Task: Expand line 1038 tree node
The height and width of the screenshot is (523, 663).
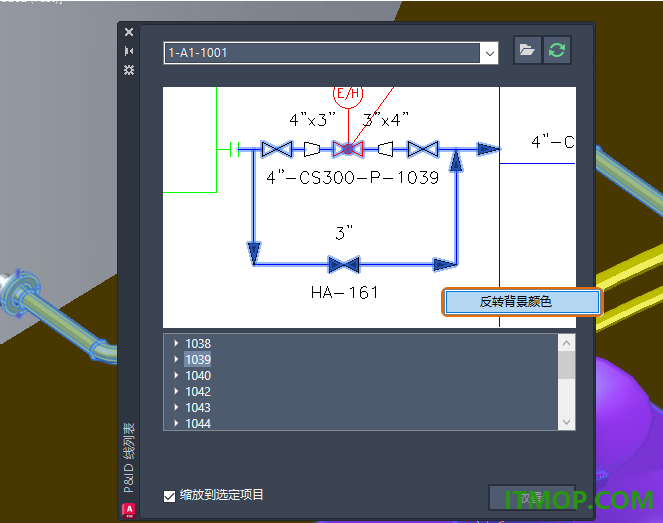Action: pos(176,343)
